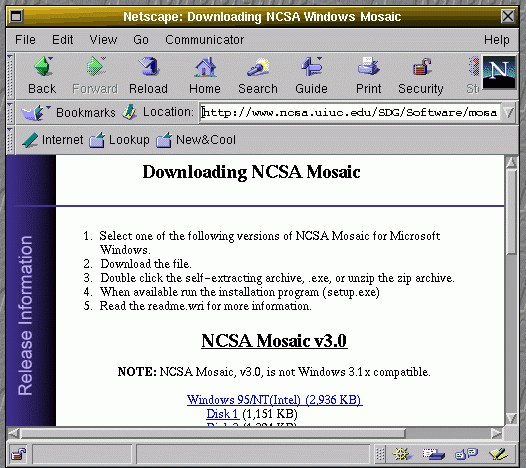Click the Forward navigation icon
The width and height of the screenshot is (526, 468).
pos(96,66)
